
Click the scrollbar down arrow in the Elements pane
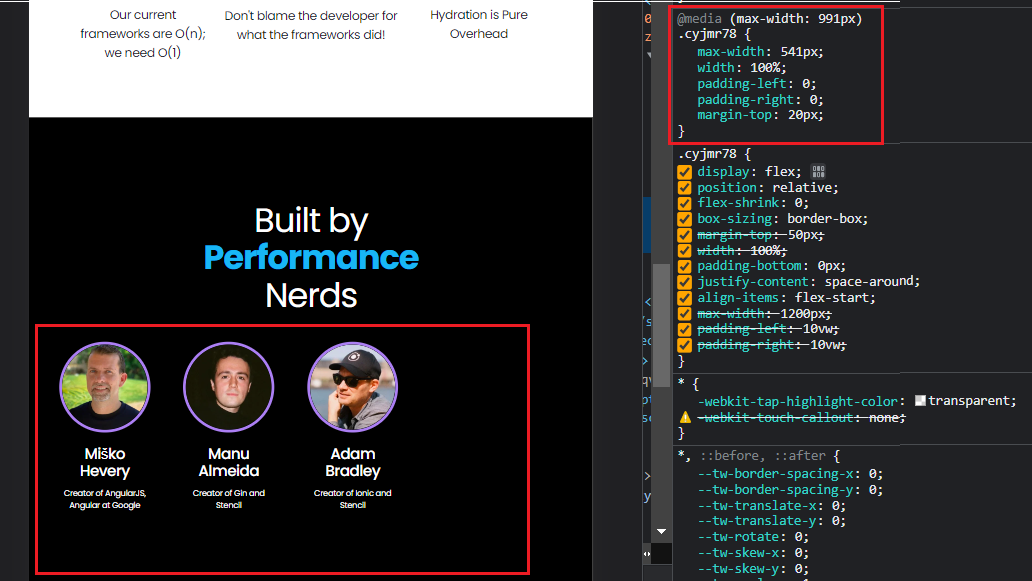(x=661, y=531)
